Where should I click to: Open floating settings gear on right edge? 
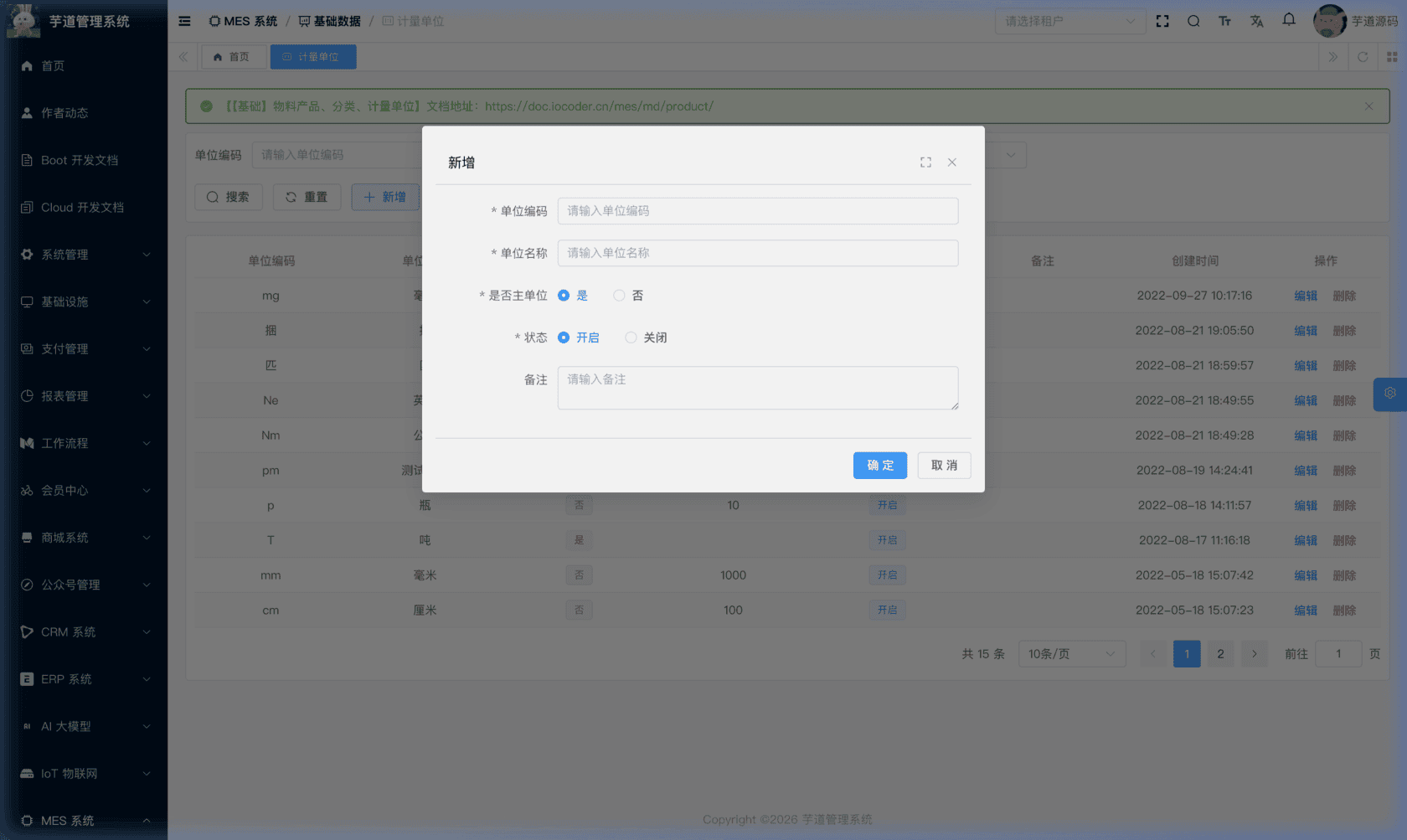coord(1389,394)
